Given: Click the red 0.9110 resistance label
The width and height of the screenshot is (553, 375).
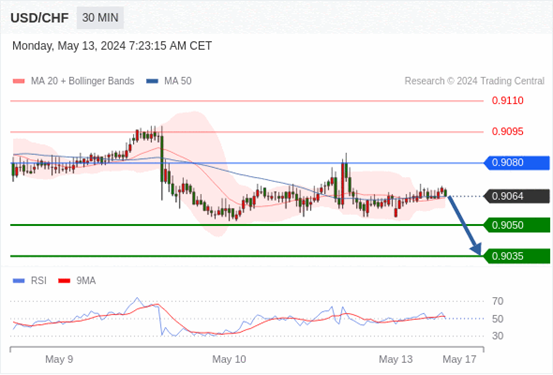Looking at the screenshot, I should (x=508, y=101).
